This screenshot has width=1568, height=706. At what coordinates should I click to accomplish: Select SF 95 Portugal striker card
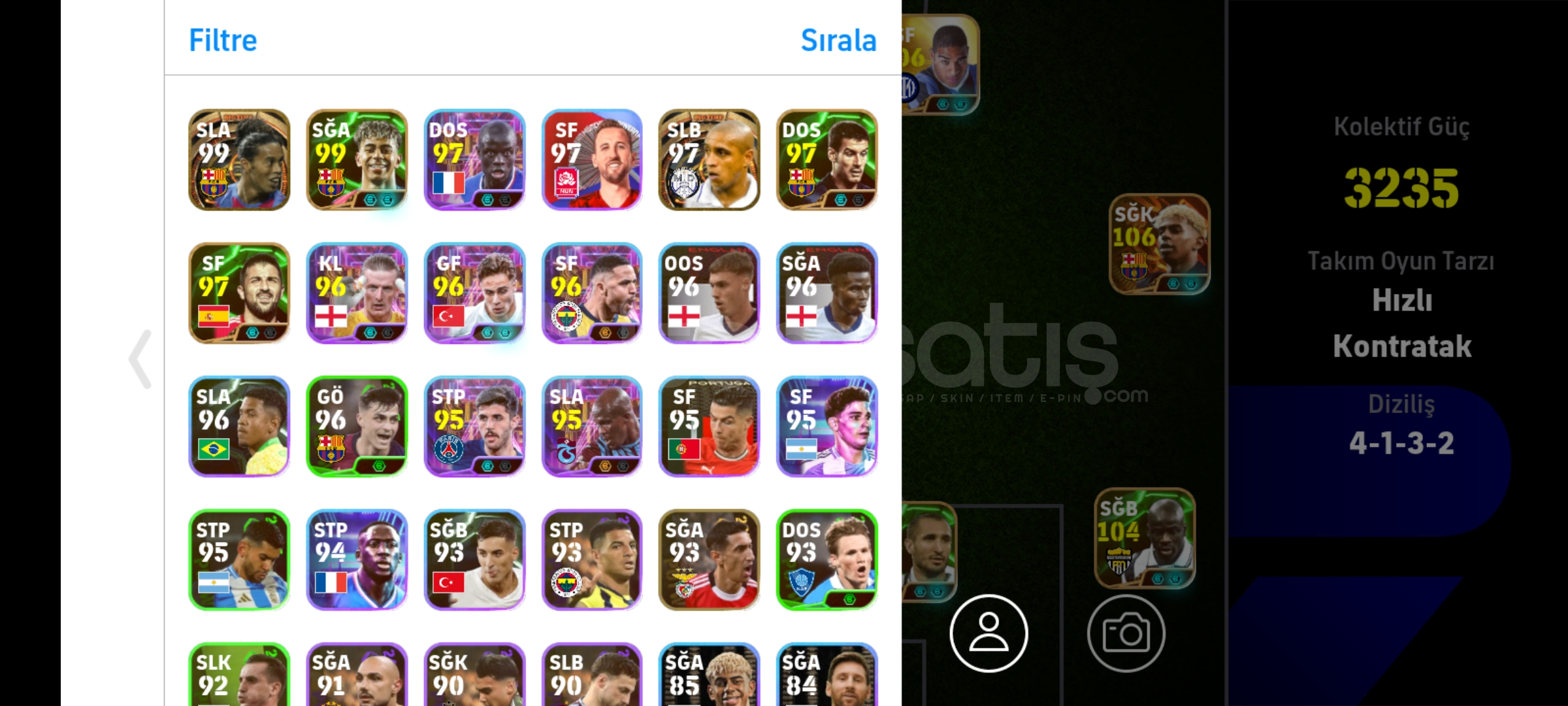[x=710, y=426]
